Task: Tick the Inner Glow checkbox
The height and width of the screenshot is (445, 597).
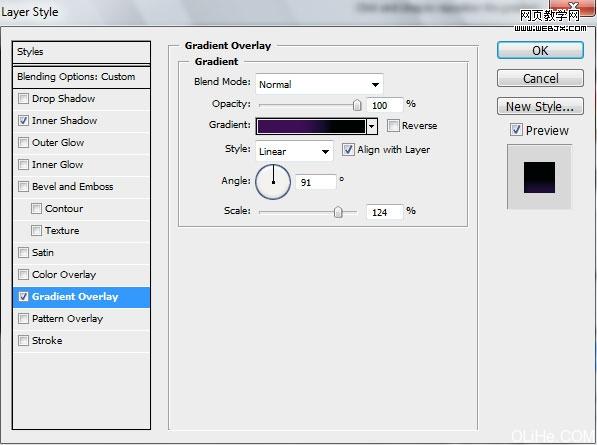Action: [x=23, y=165]
